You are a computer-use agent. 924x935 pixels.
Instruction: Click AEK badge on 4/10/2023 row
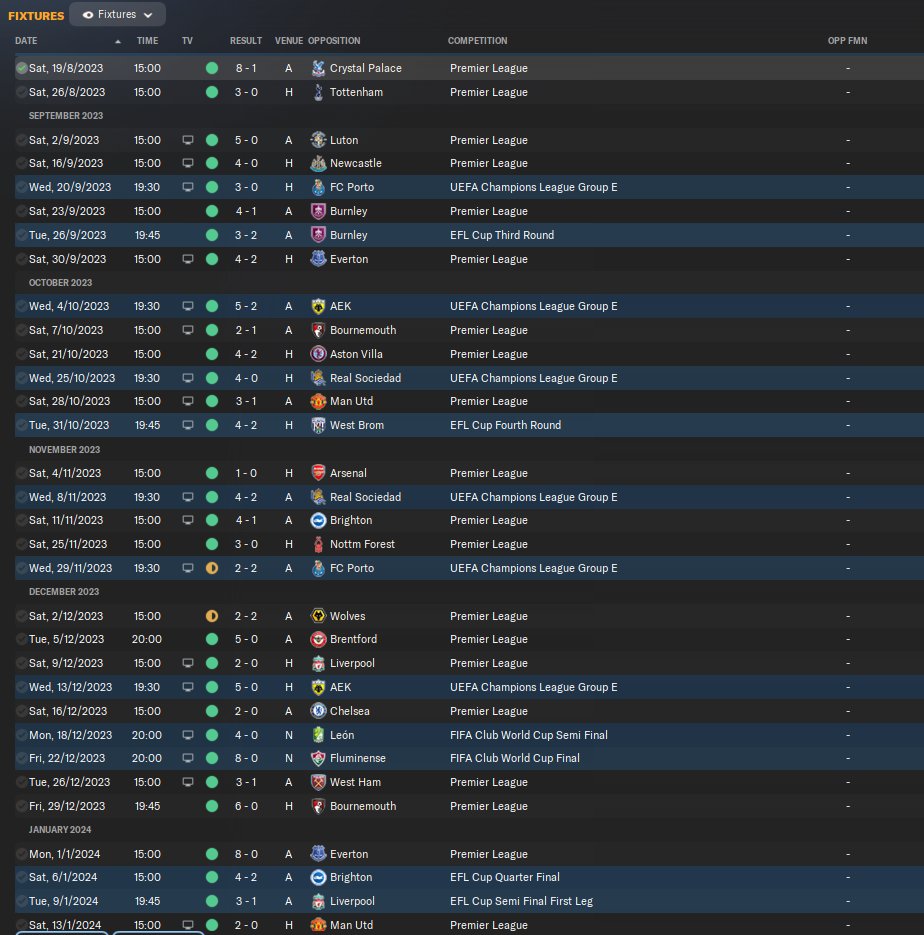[x=318, y=306]
